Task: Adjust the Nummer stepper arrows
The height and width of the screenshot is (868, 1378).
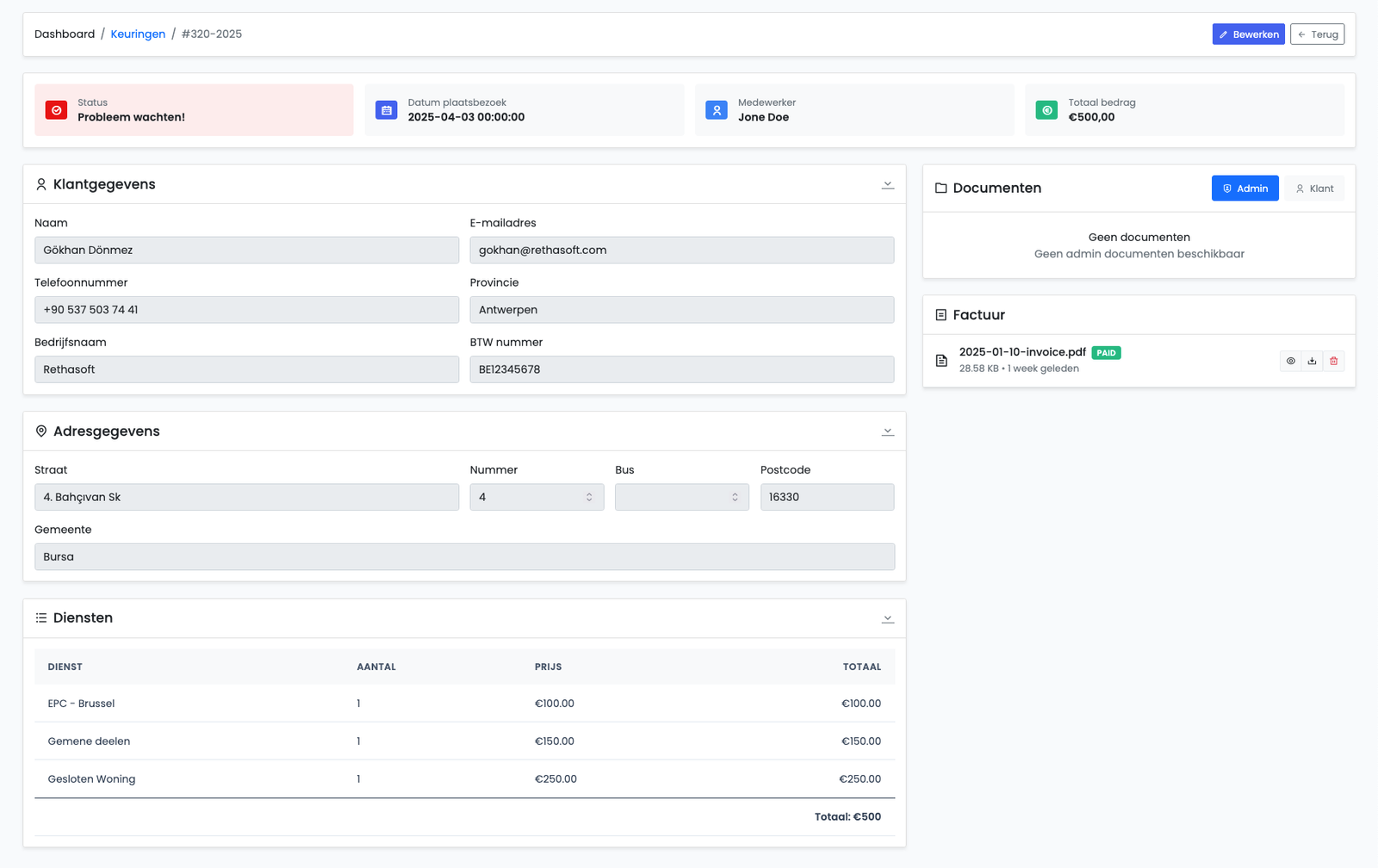Action: 589,497
